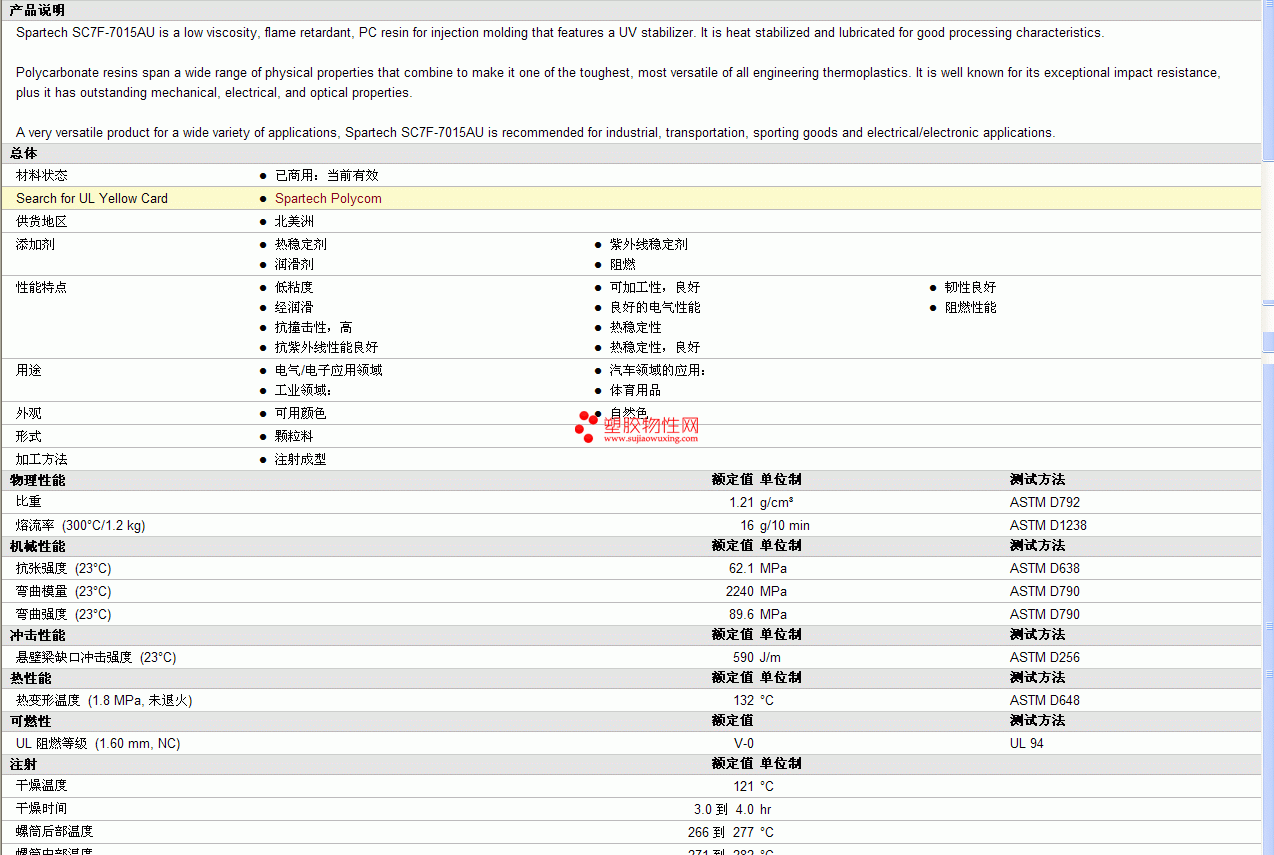This screenshot has width=1274, height=855.
Task: Select the 产品说明 section header
Action: [x=37, y=10]
